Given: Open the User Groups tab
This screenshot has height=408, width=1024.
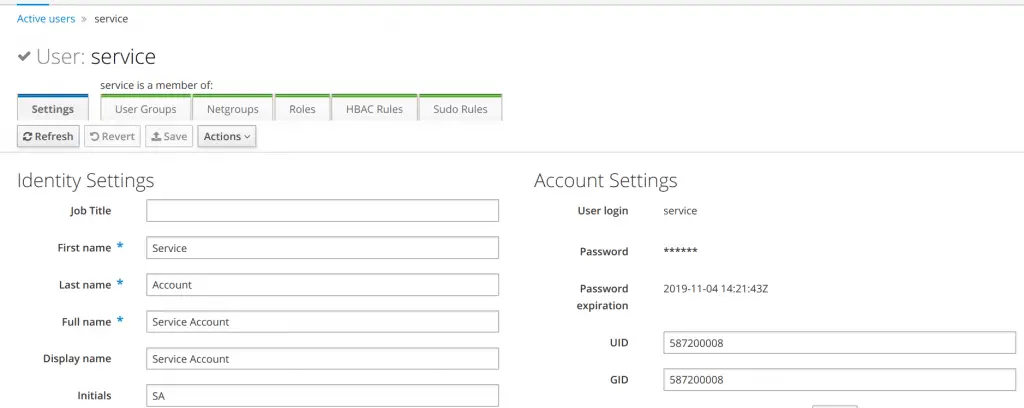Looking at the screenshot, I should tap(146, 109).
